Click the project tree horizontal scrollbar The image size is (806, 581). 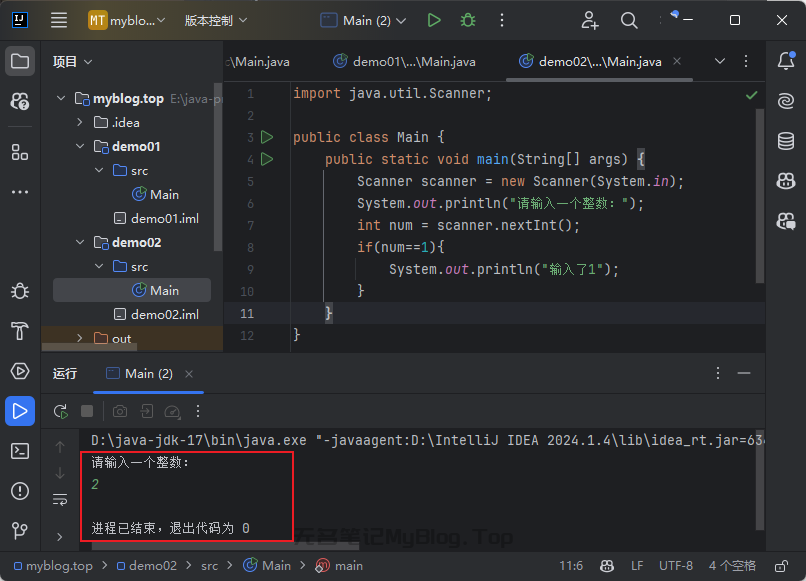[x=88, y=347]
